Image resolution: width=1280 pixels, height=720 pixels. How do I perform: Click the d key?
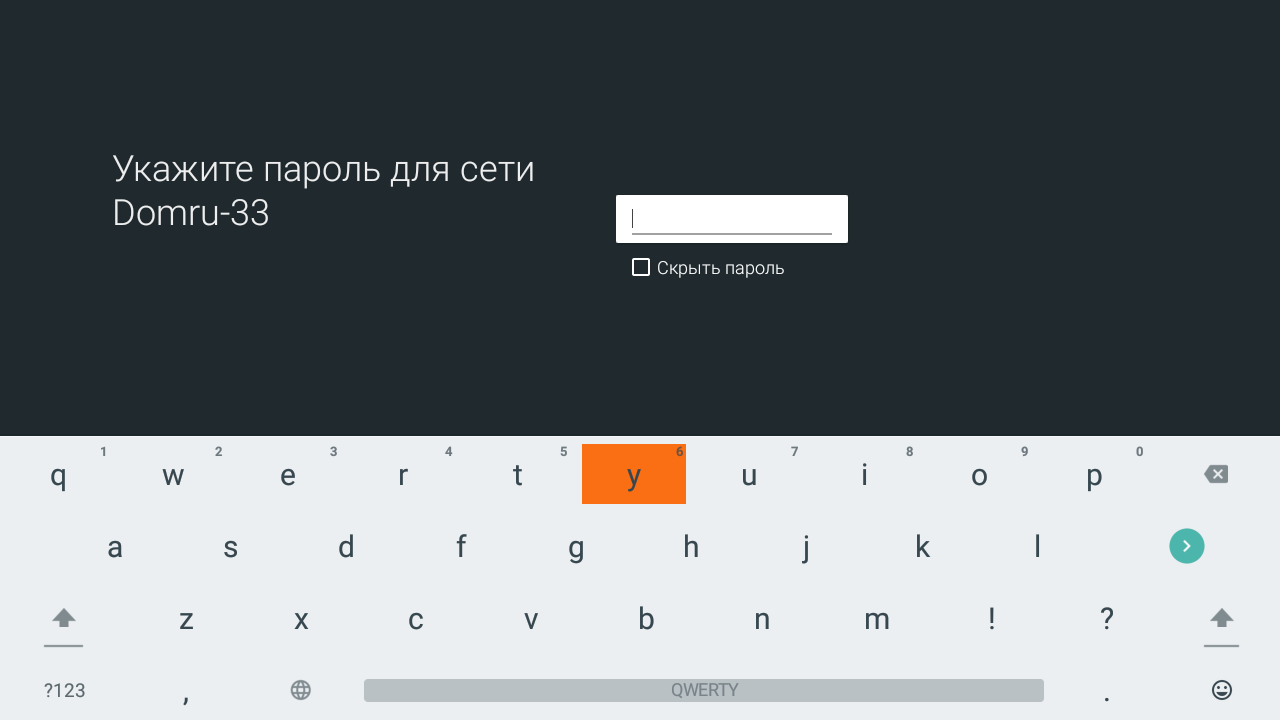pyautogui.click(x=346, y=546)
